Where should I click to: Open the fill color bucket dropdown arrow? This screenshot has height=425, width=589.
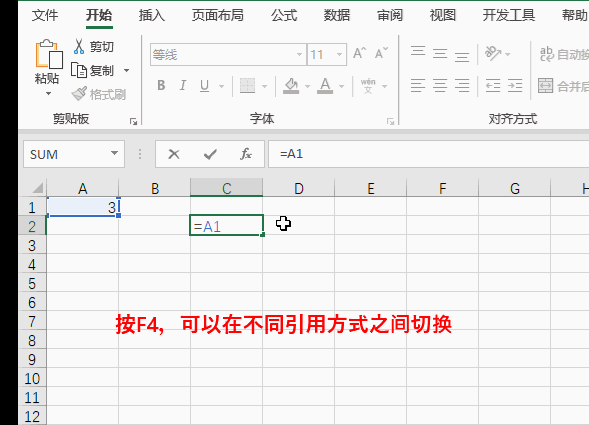click(308, 86)
